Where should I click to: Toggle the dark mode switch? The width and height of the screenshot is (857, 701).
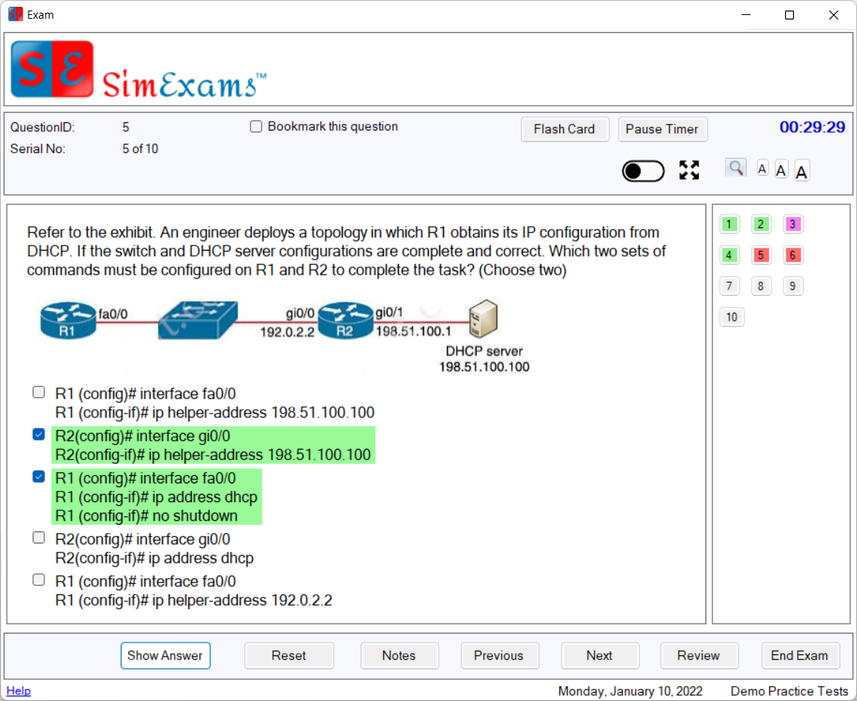pos(643,171)
